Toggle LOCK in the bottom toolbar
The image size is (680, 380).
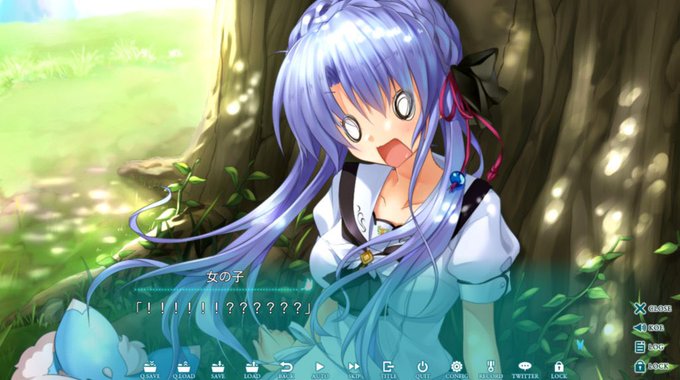559,370
